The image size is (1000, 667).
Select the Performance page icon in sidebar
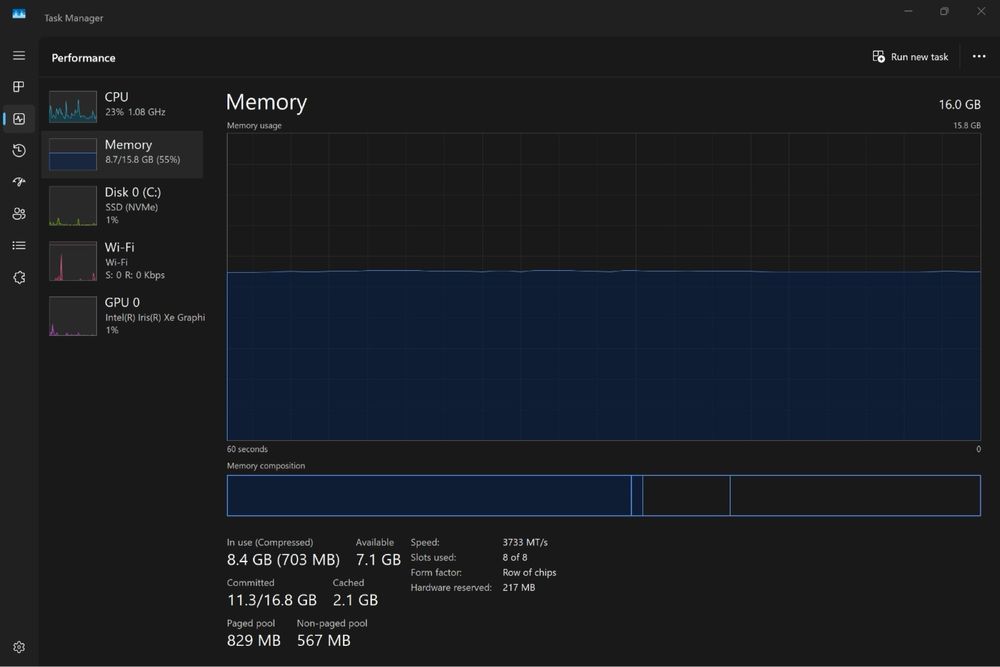click(x=19, y=119)
